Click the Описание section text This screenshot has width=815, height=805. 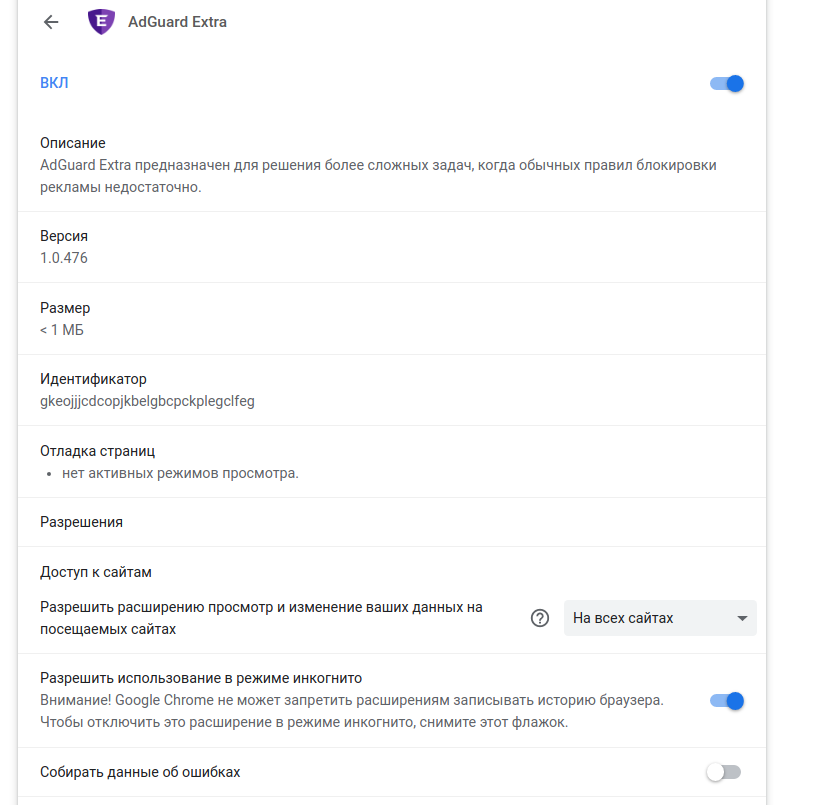click(x=69, y=144)
